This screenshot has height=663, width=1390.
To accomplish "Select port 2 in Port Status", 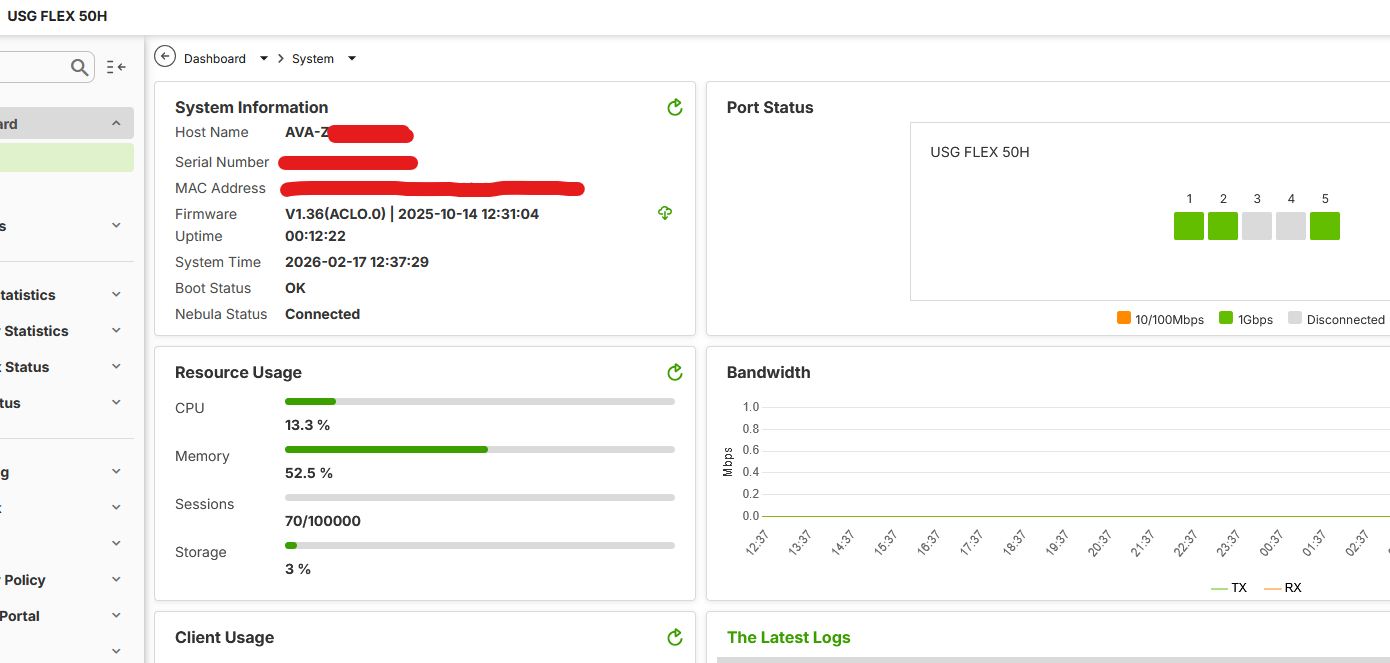I will pyautogui.click(x=1223, y=226).
